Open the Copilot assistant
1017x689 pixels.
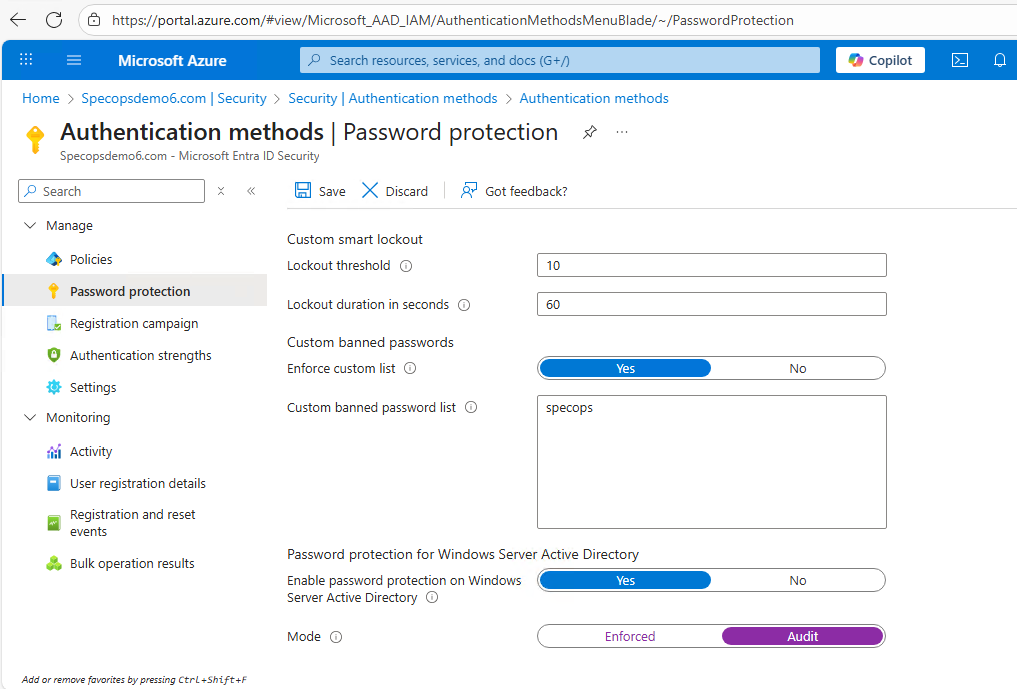tap(880, 60)
